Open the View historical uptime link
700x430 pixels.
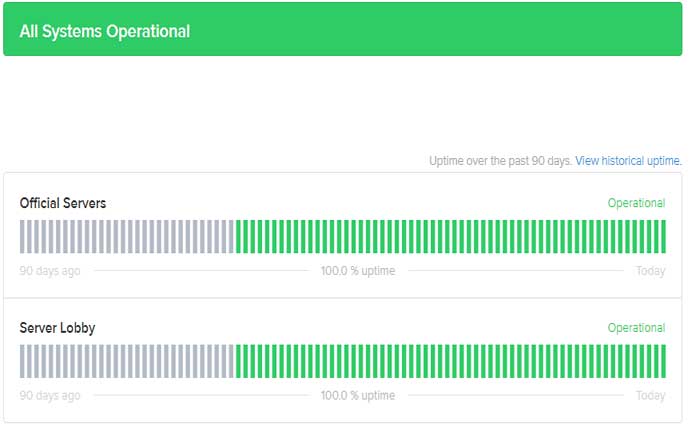[628, 160]
